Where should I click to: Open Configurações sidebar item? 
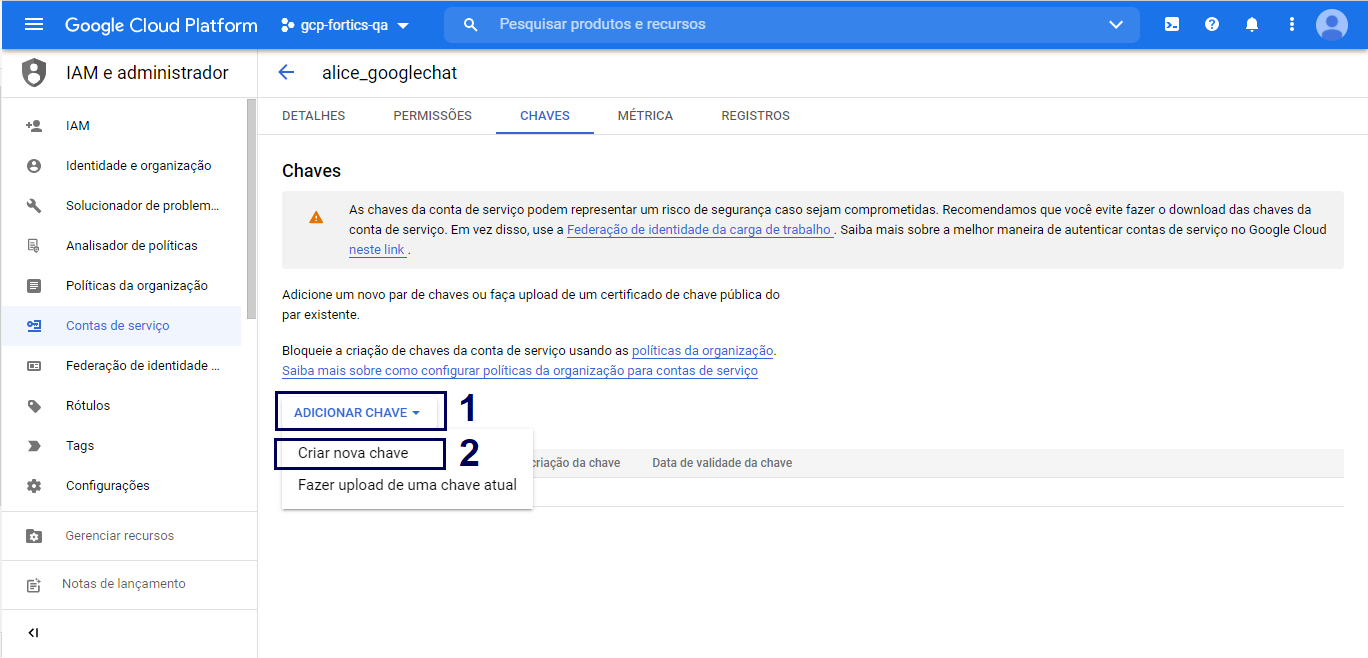pyautogui.click(x=121, y=486)
